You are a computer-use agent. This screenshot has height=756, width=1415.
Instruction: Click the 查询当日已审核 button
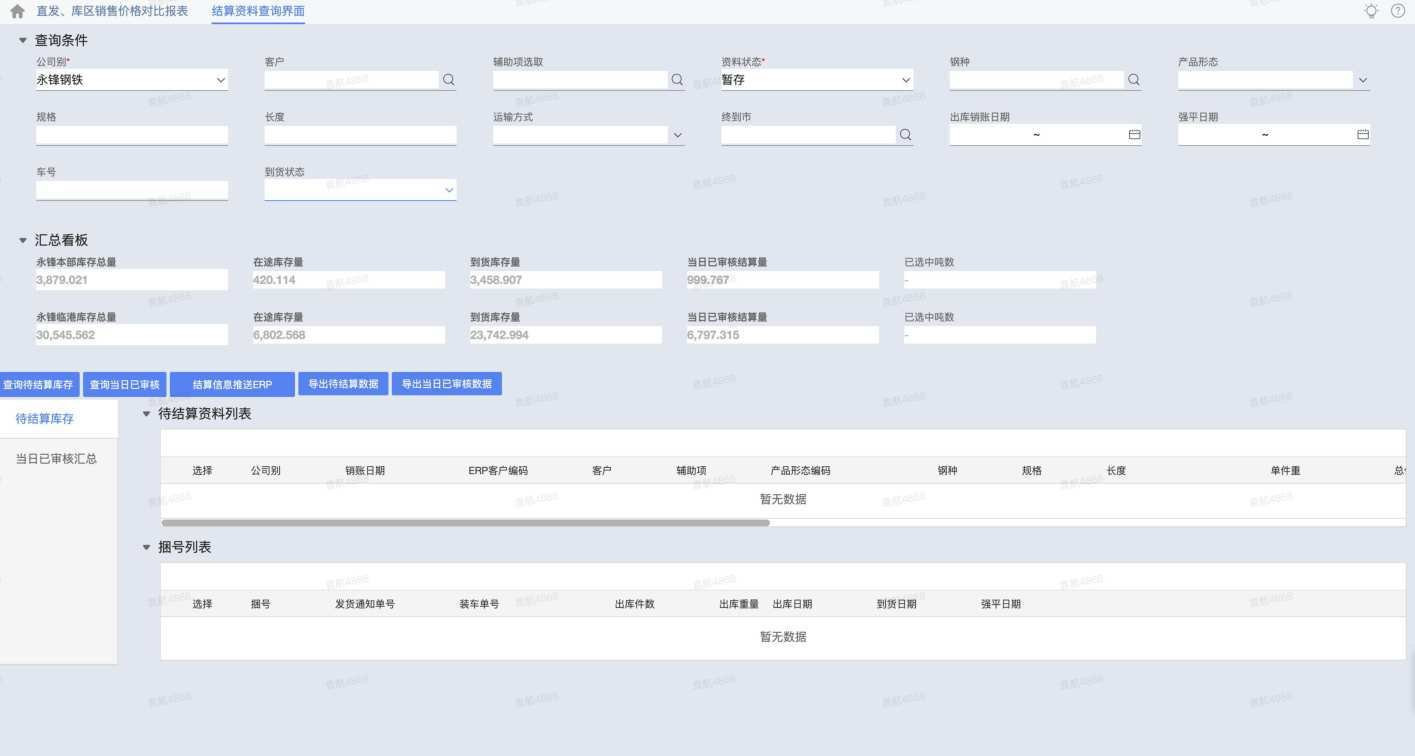tap(124, 384)
